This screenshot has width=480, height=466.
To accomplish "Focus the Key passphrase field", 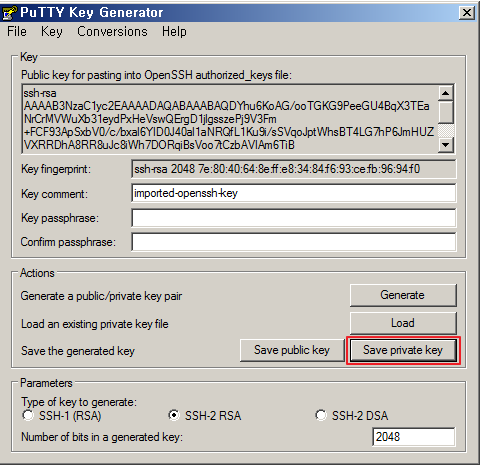I will point(294,218).
